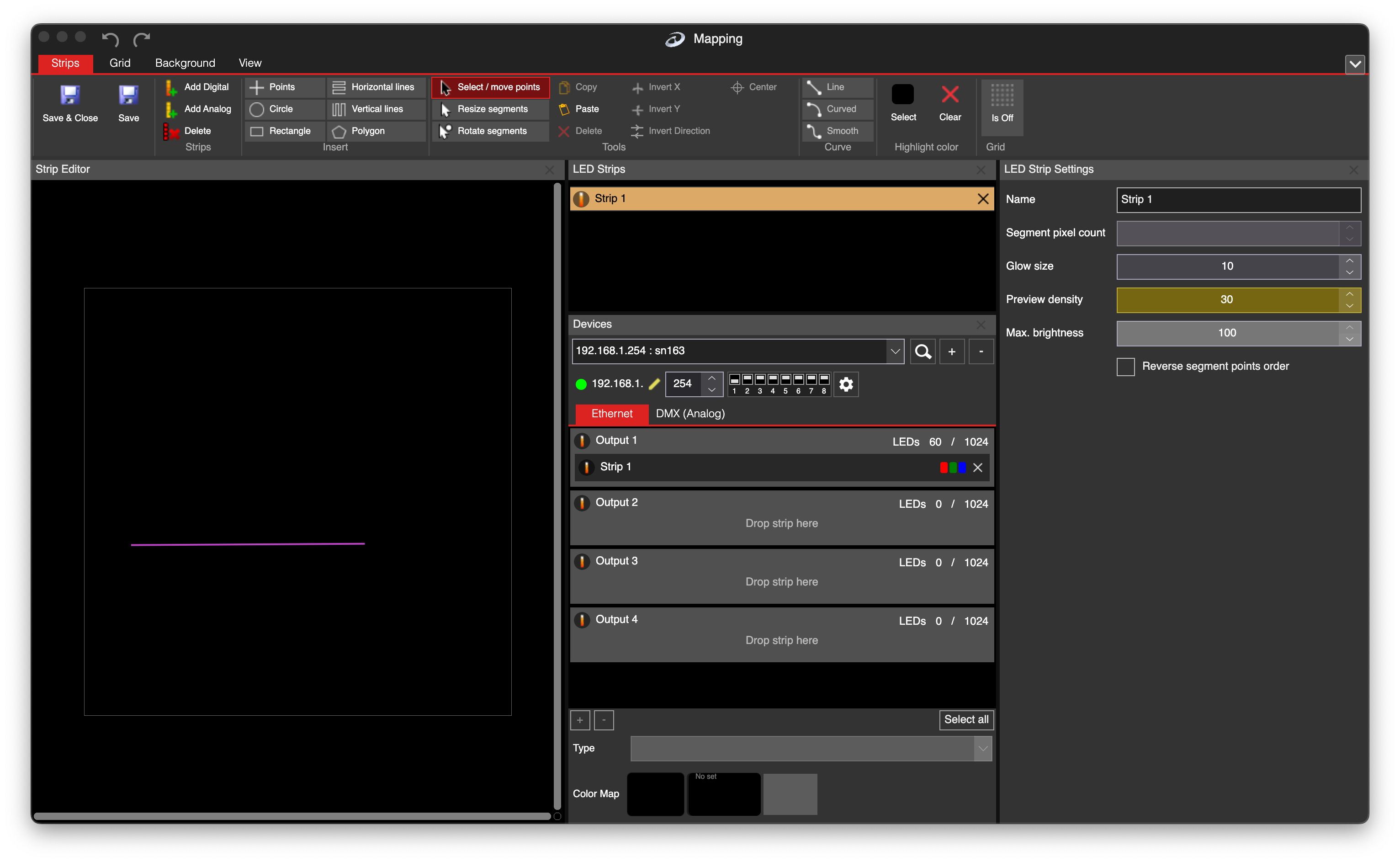Insert Points shape
Image resolution: width=1400 pixels, height=862 pixels.
tap(285, 87)
